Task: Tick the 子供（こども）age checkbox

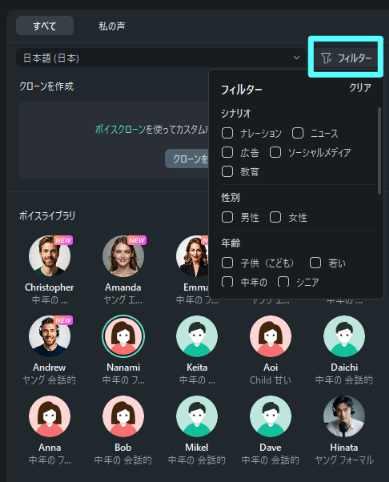Action: (227, 263)
